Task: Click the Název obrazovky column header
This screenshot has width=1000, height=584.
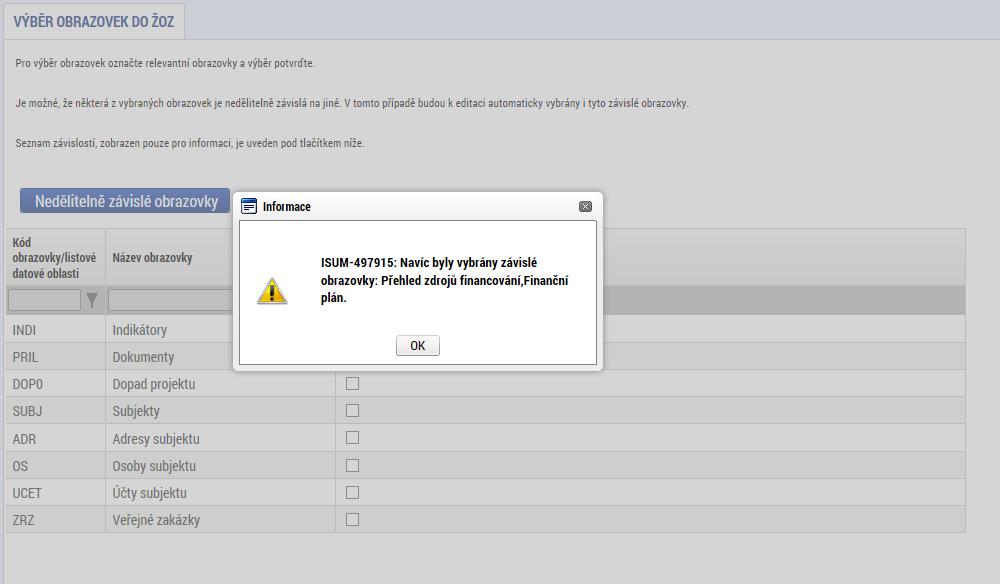Action: click(152, 258)
